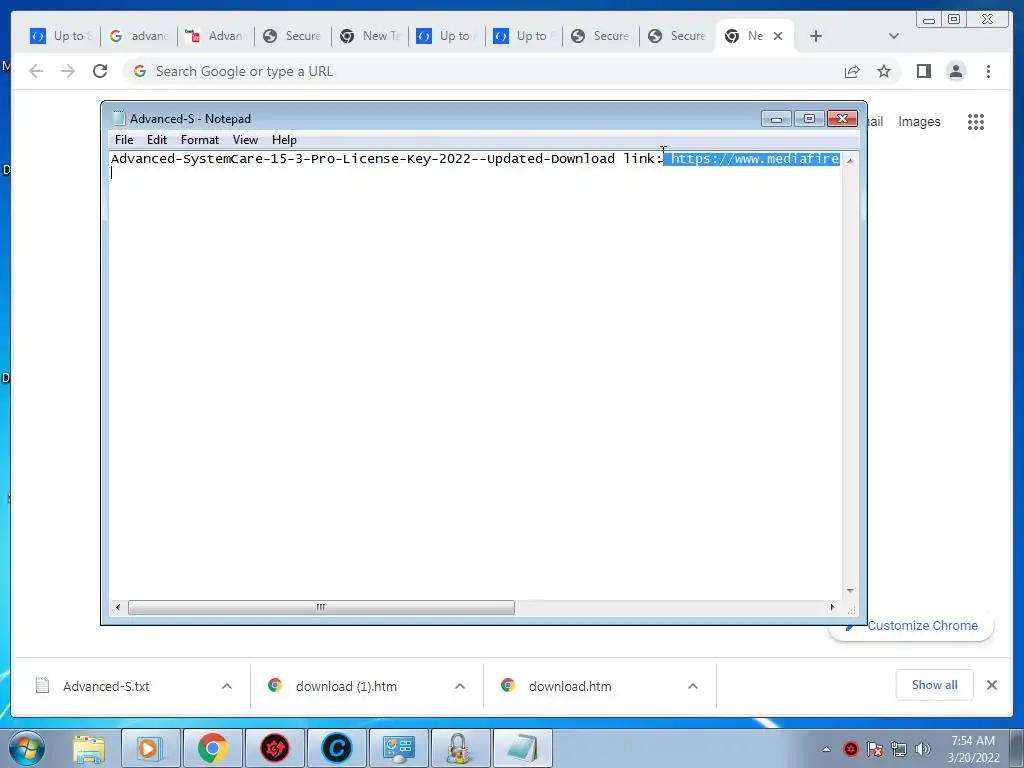Click Action Center flag tray icon
This screenshot has width=1024, height=768.
pyautogui.click(x=874, y=749)
